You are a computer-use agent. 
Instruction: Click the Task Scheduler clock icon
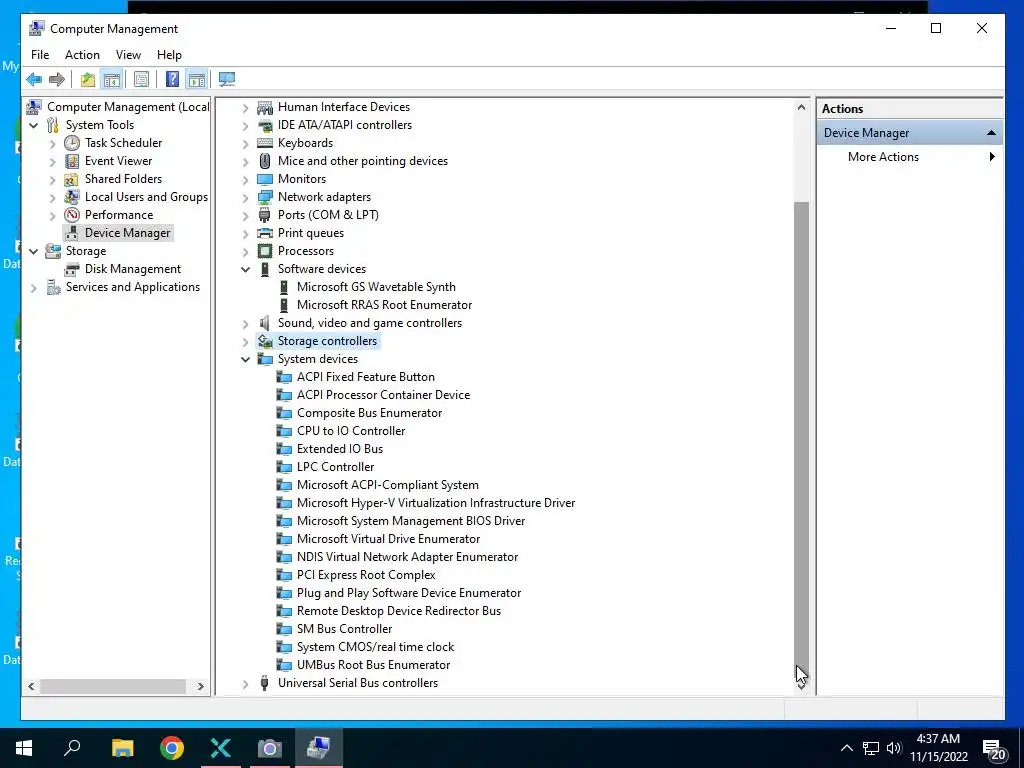[x=72, y=143]
